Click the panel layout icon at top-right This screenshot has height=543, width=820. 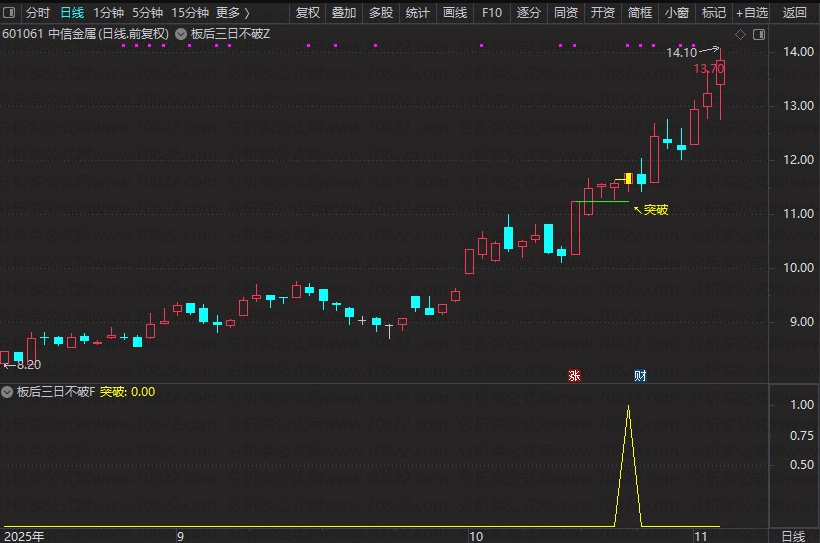[758, 34]
